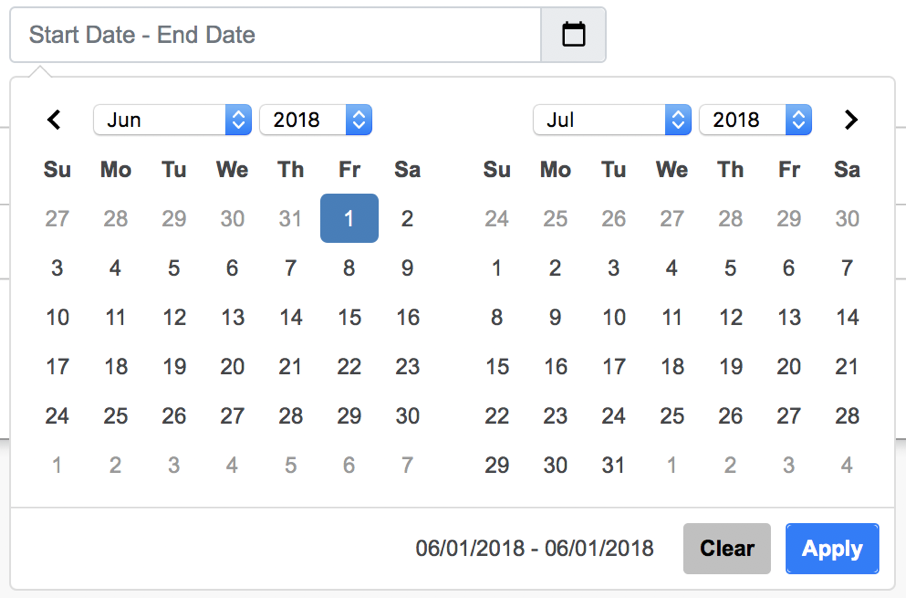Select June 12 in the left calendar

[174, 317]
